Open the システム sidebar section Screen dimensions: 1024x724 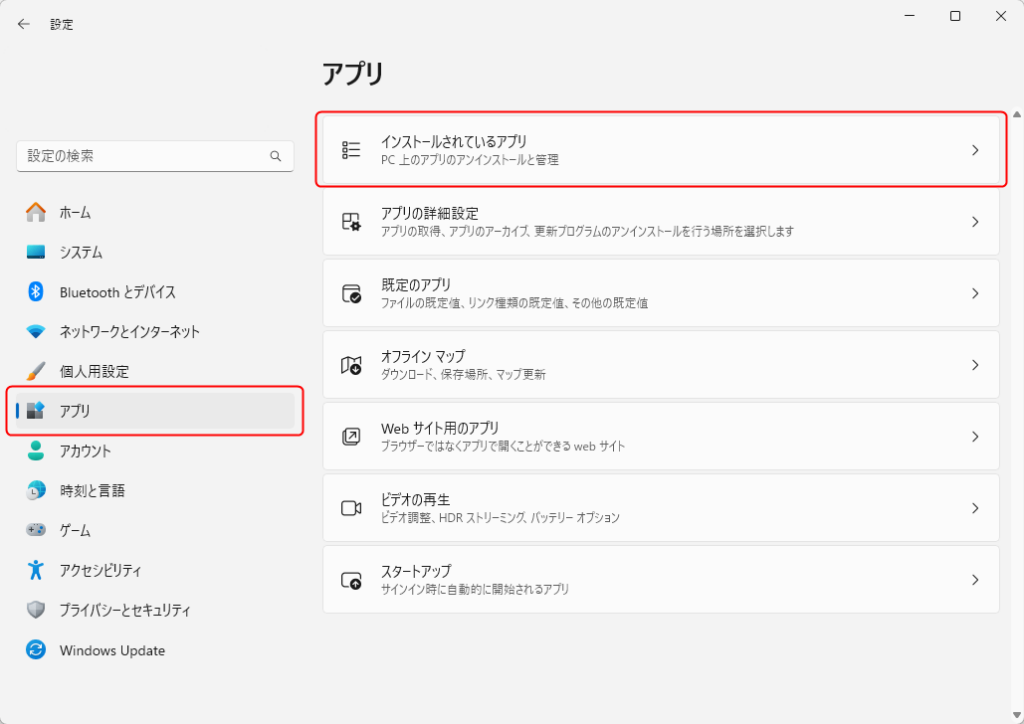[x=81, y=252]
